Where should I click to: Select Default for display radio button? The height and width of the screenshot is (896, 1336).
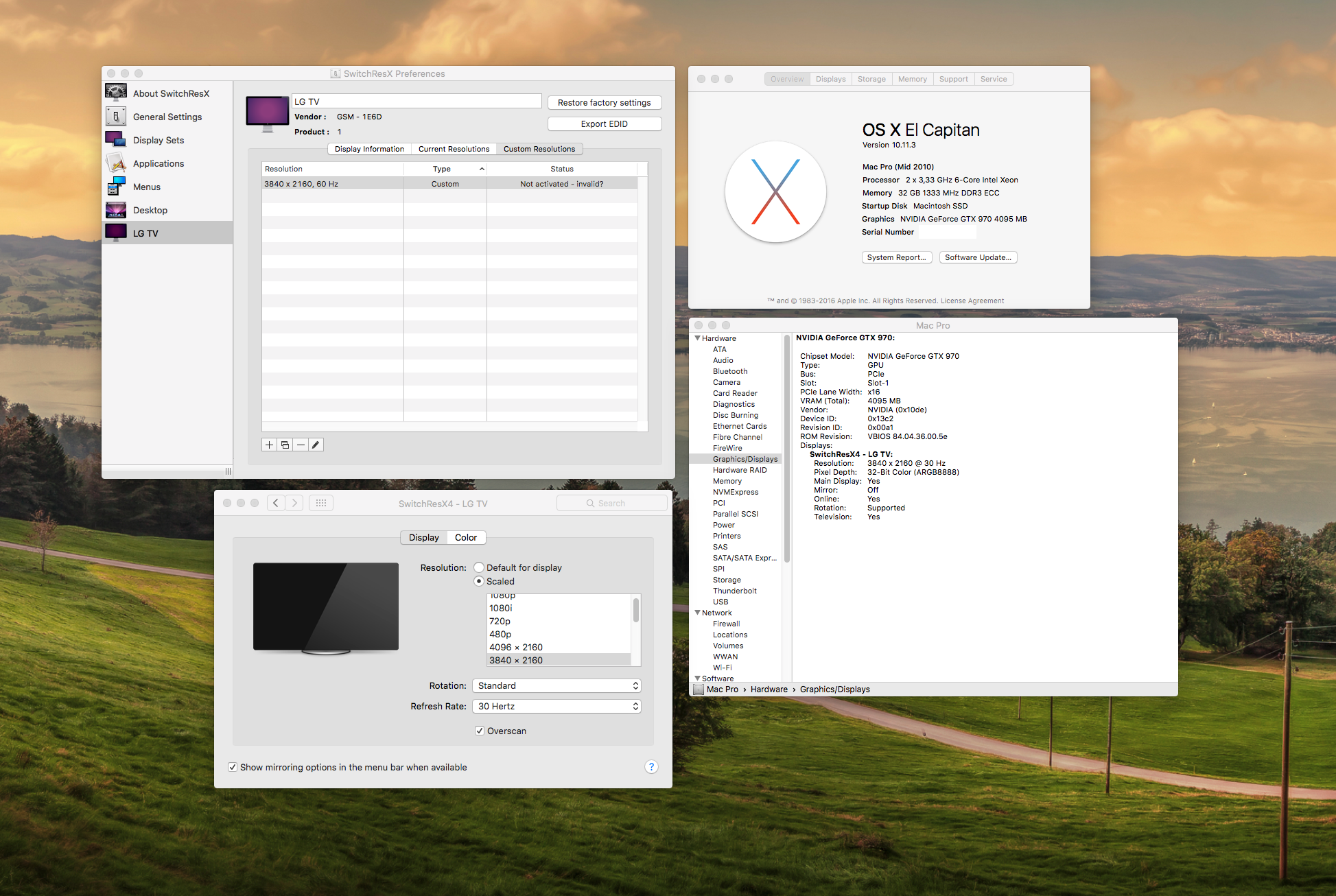479,567
